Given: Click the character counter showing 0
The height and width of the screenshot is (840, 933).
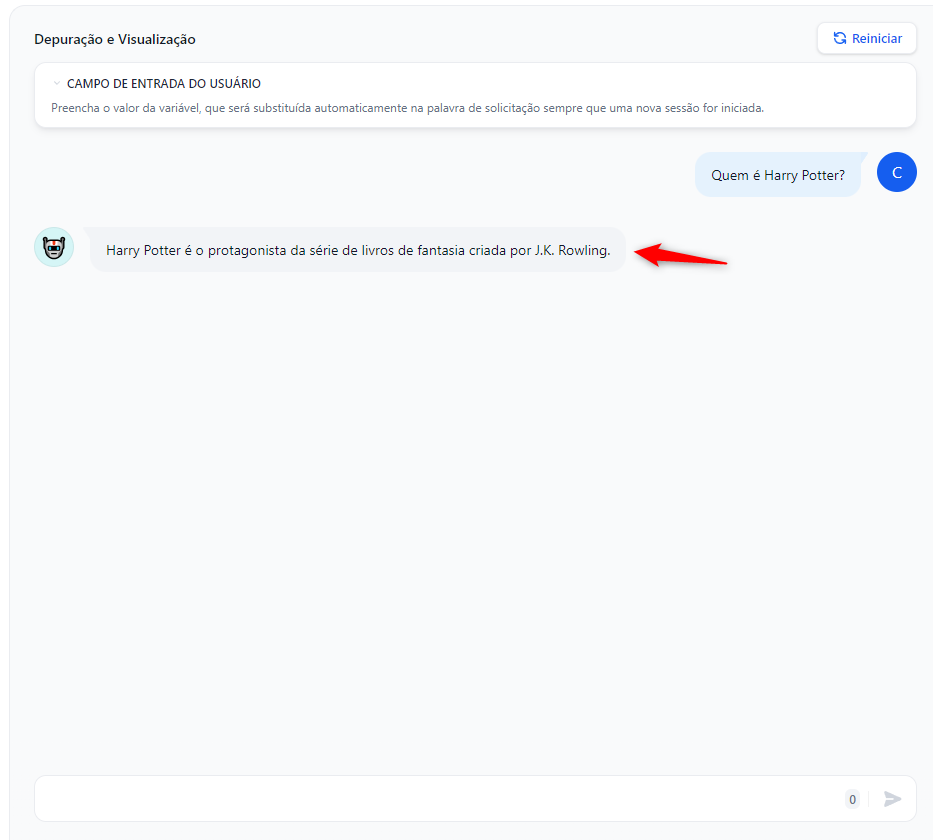Looking at the screenshot, I should point(852,799).
